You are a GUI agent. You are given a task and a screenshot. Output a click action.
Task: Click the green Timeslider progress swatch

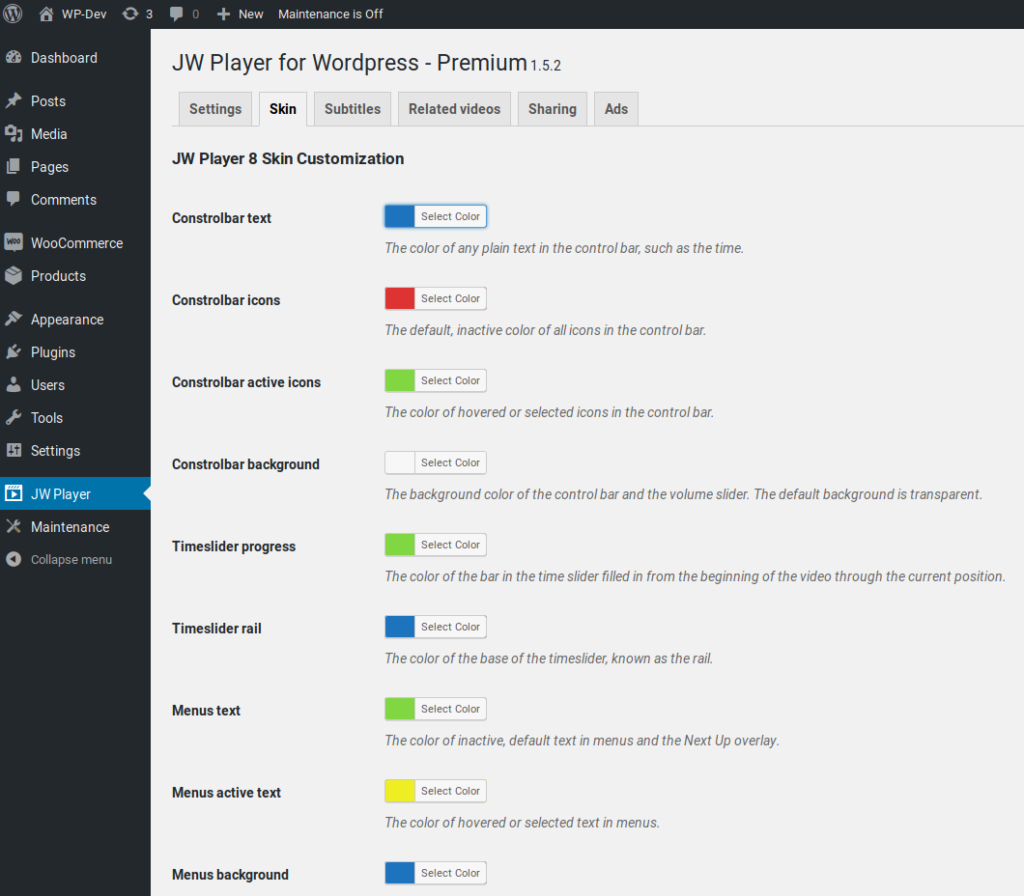[400, 545]
